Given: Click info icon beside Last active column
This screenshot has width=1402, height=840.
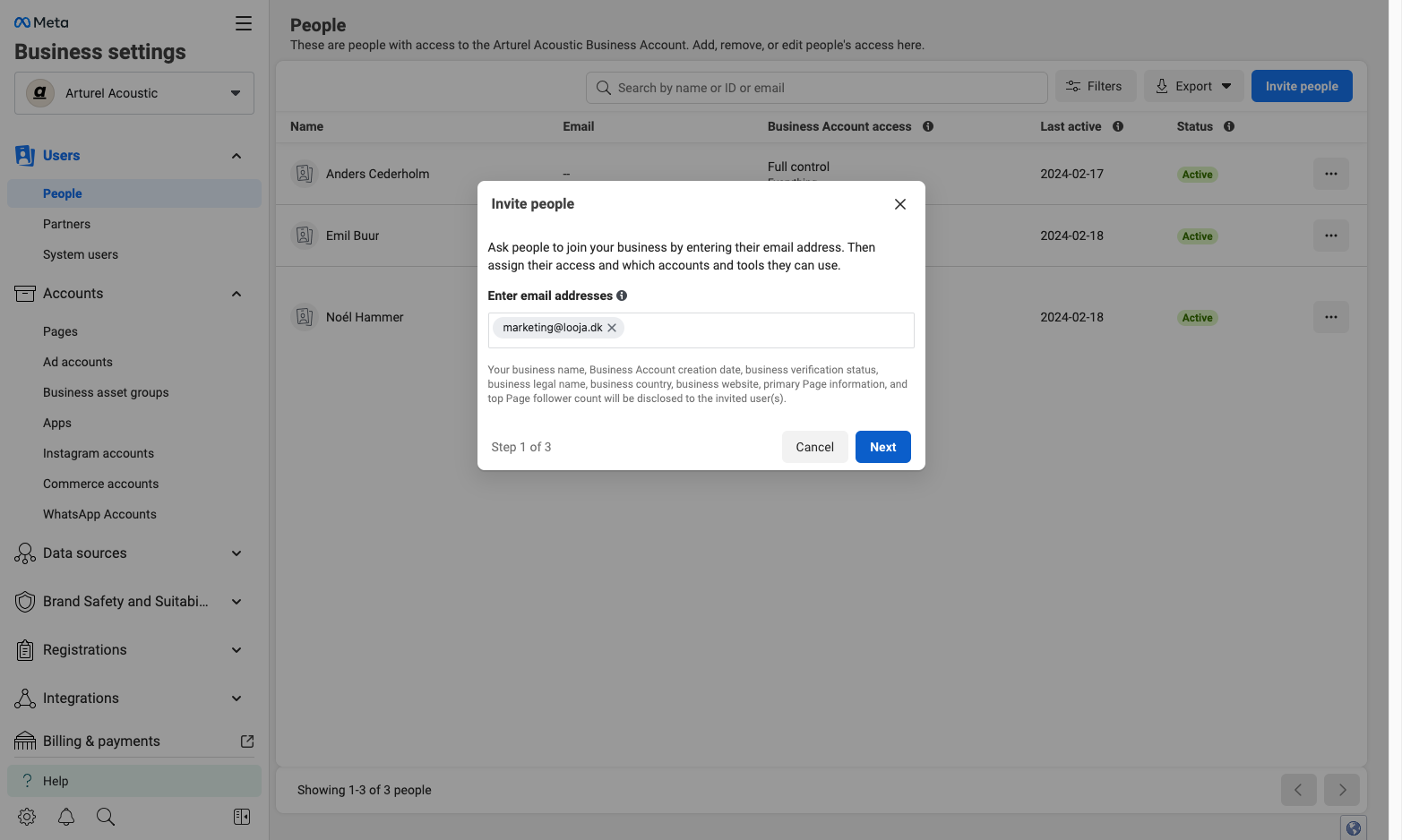Looking at the screenshot, I should pos(1118,126).
